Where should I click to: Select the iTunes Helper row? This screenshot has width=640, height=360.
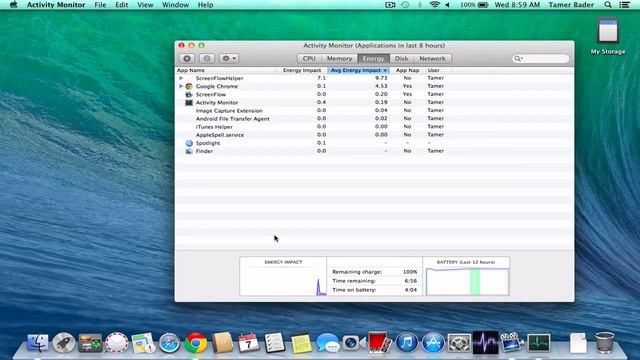click(x=374, y=127)
